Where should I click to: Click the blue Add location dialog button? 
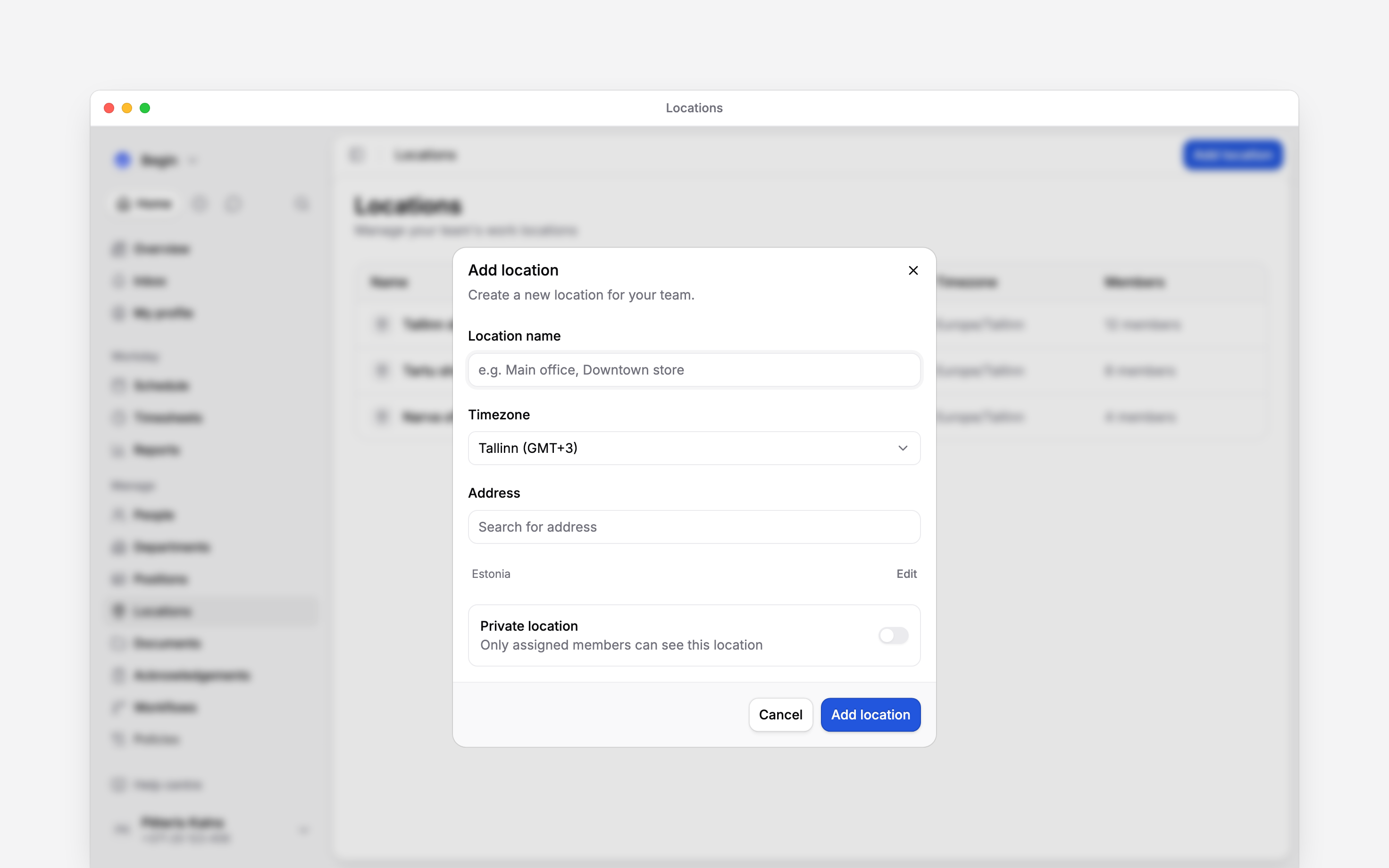coord(870,714)
